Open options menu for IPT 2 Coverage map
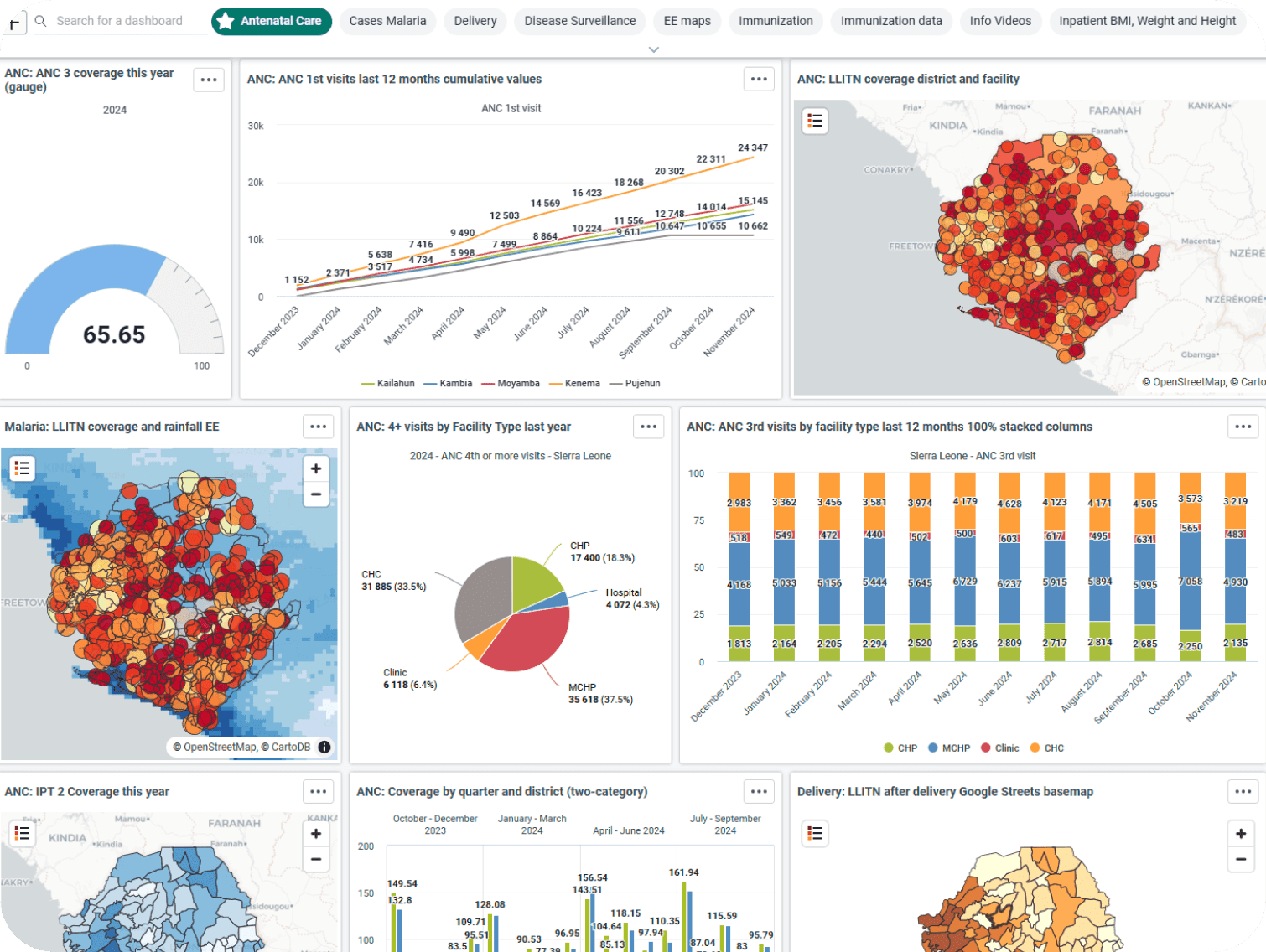The height and width of the screenshot is (952, 1266). 318,791
